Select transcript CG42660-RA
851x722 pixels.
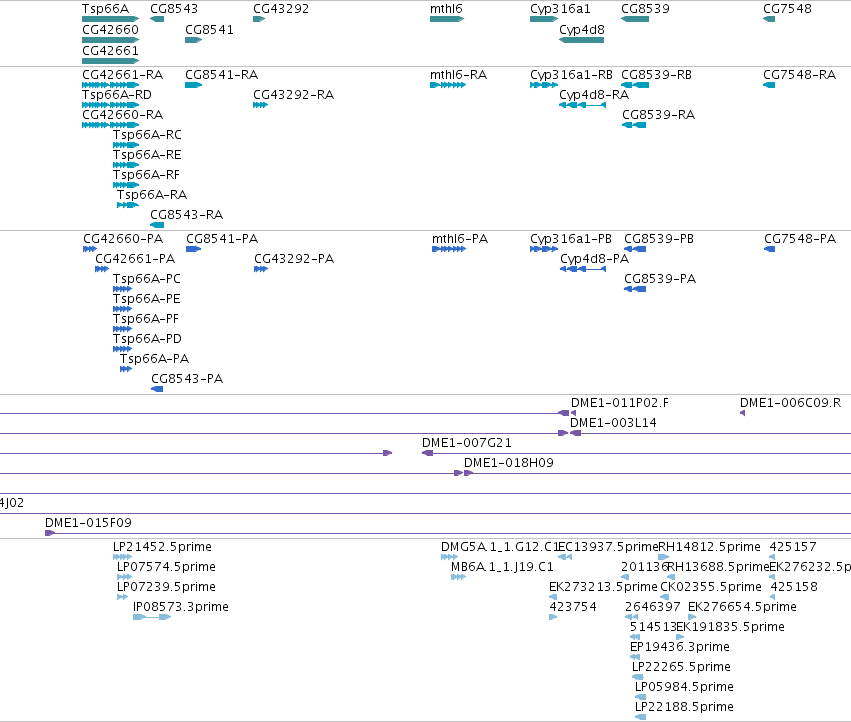click(111, 125)
